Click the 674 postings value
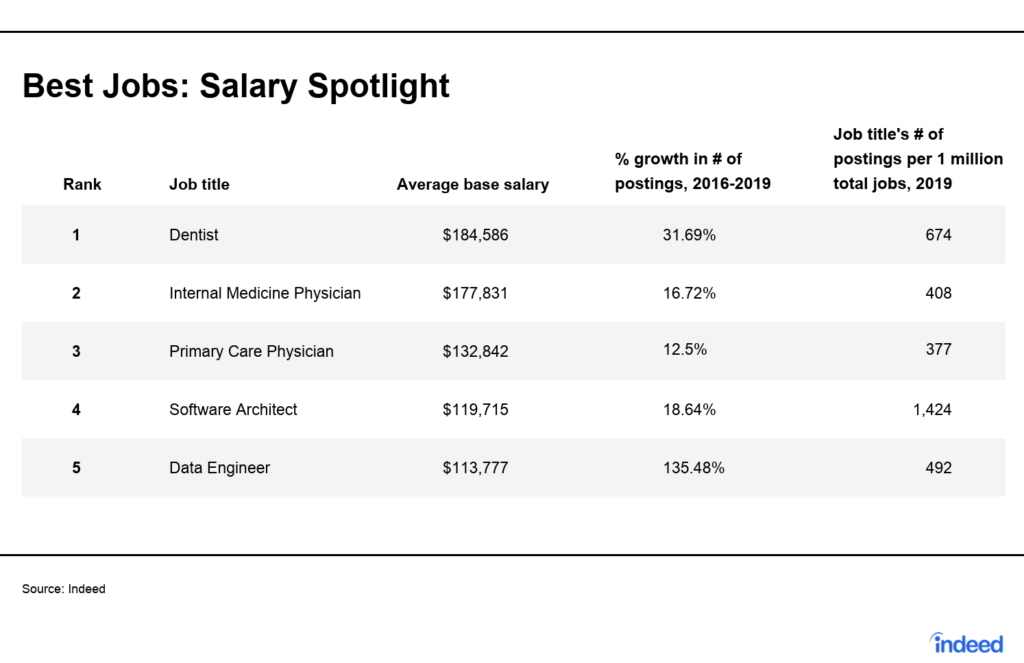1024x663 pixels. 938,234
